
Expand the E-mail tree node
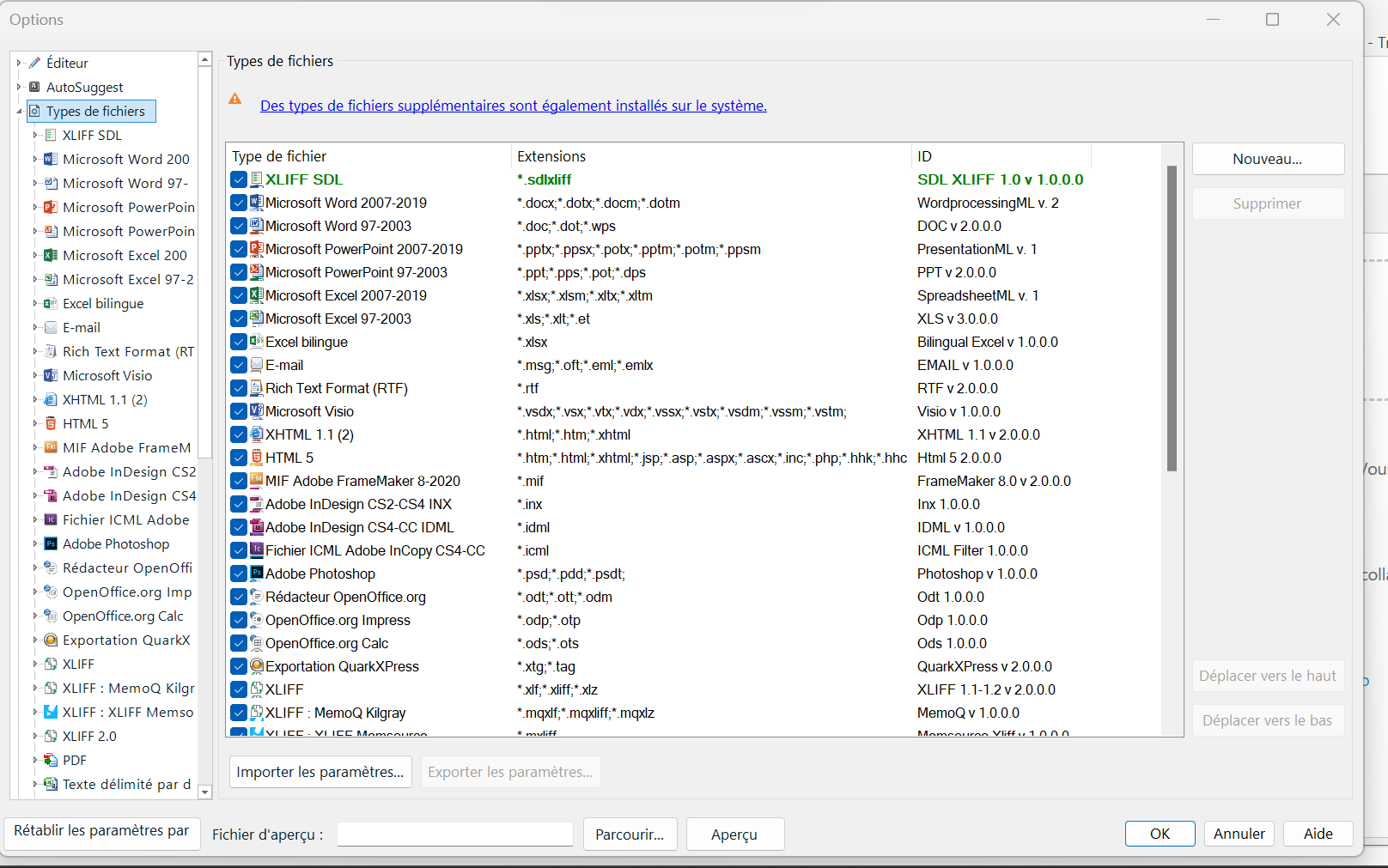click(35, 327)
